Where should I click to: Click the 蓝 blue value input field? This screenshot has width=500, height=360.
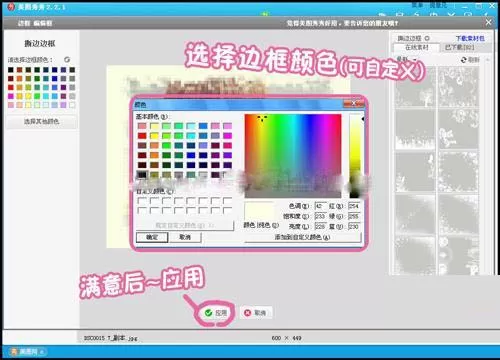(x=354, y=226)
